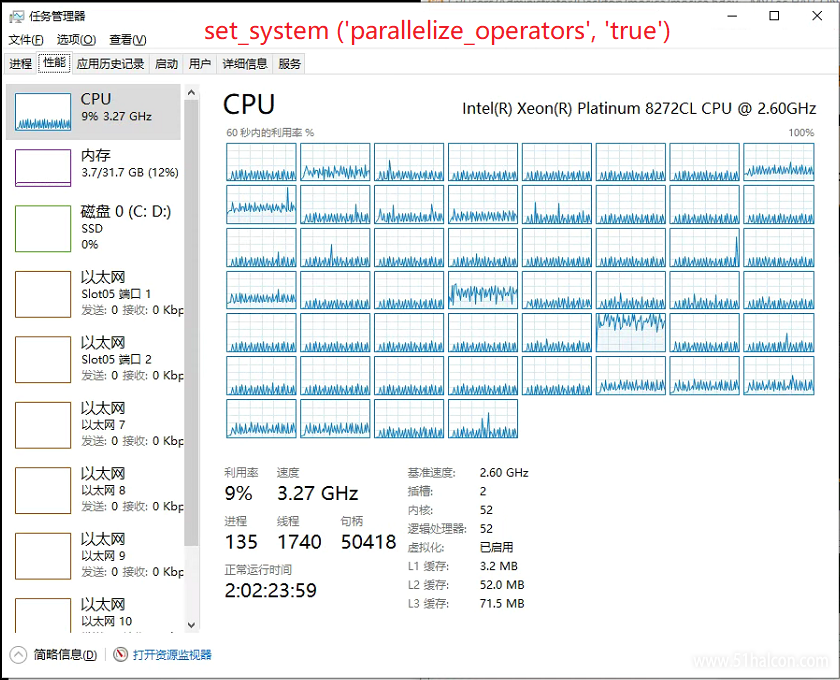The image size is (840, 680).
Task: Switch to the 启动 tab
Action: click(166, 64)
